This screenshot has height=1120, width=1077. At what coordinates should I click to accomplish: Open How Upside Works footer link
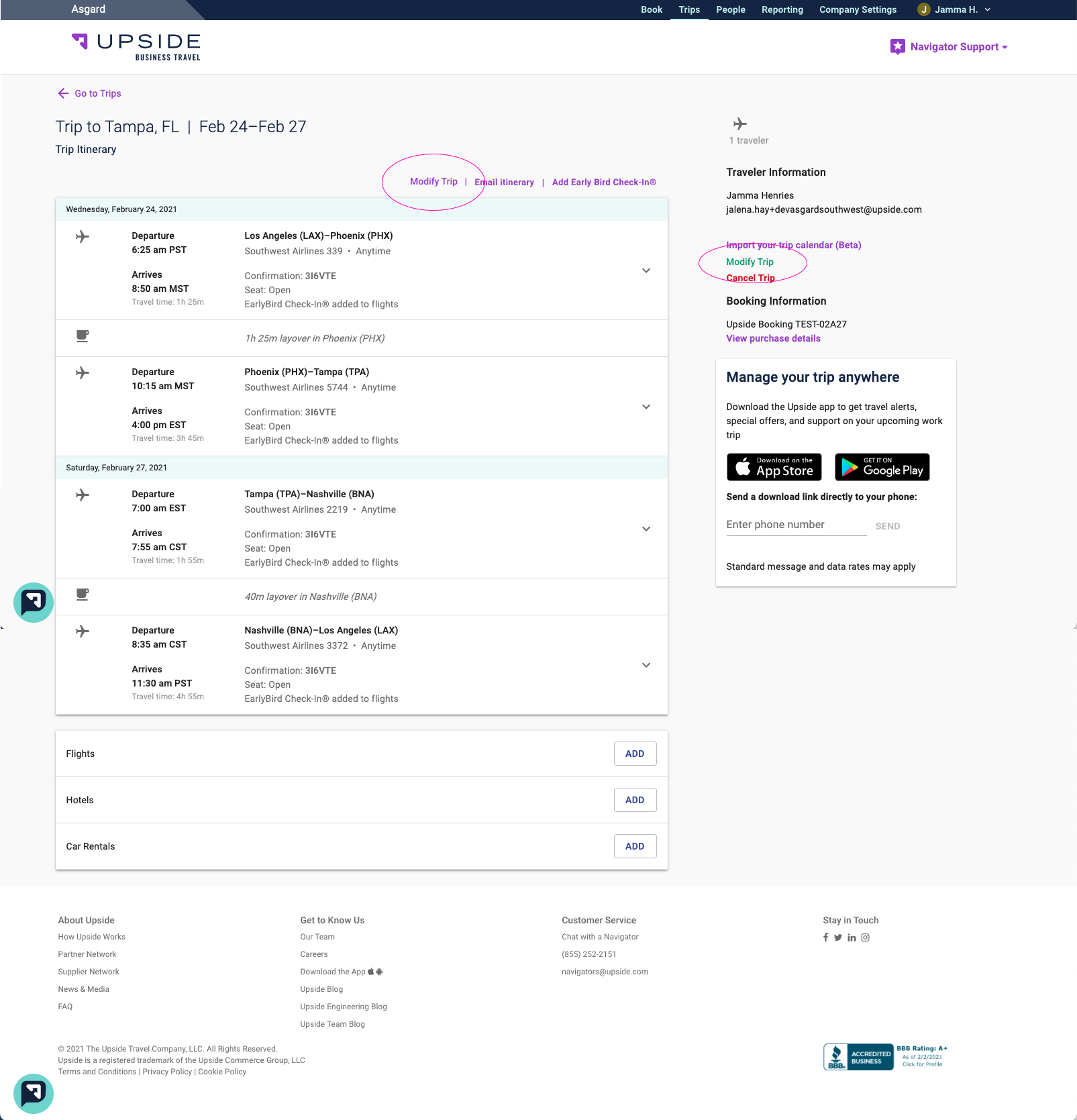[91, 937]
